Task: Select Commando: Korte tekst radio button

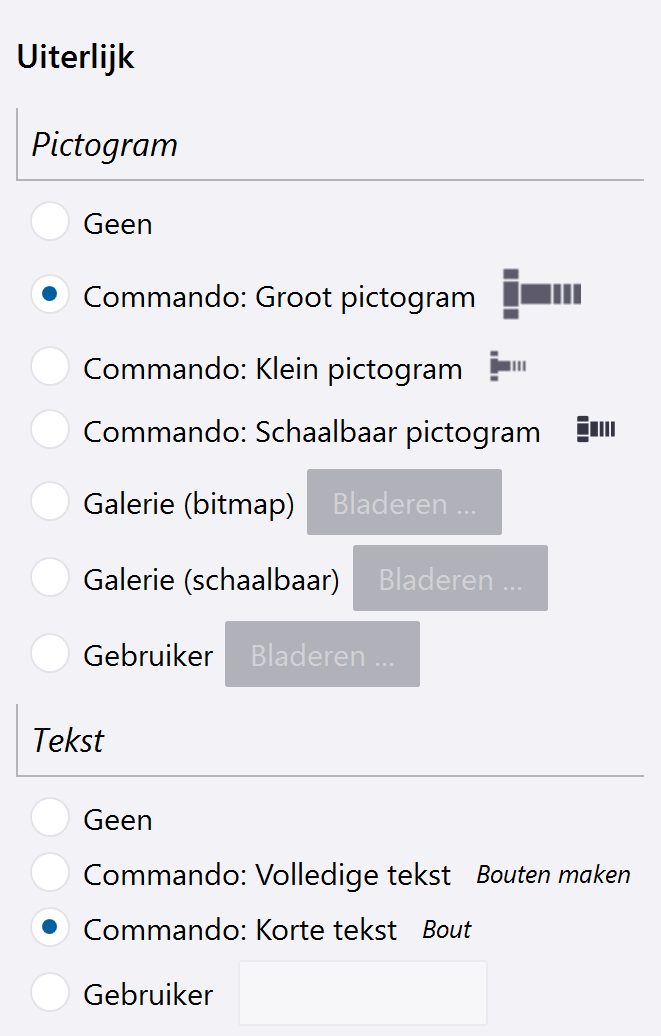Action: pyautogui.click(x=50, y=929)
